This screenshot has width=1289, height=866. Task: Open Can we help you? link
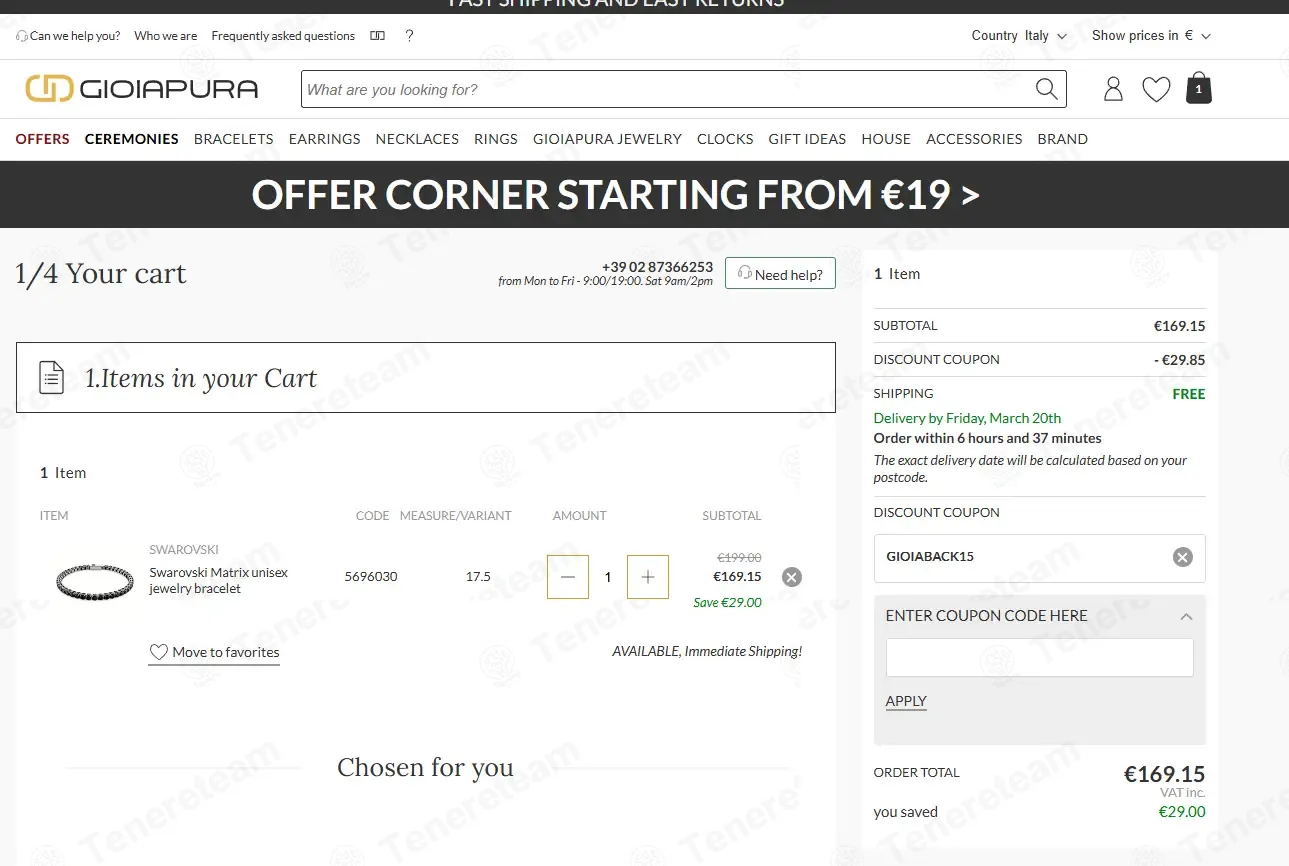pyautogui.click(x=68, y=36)
